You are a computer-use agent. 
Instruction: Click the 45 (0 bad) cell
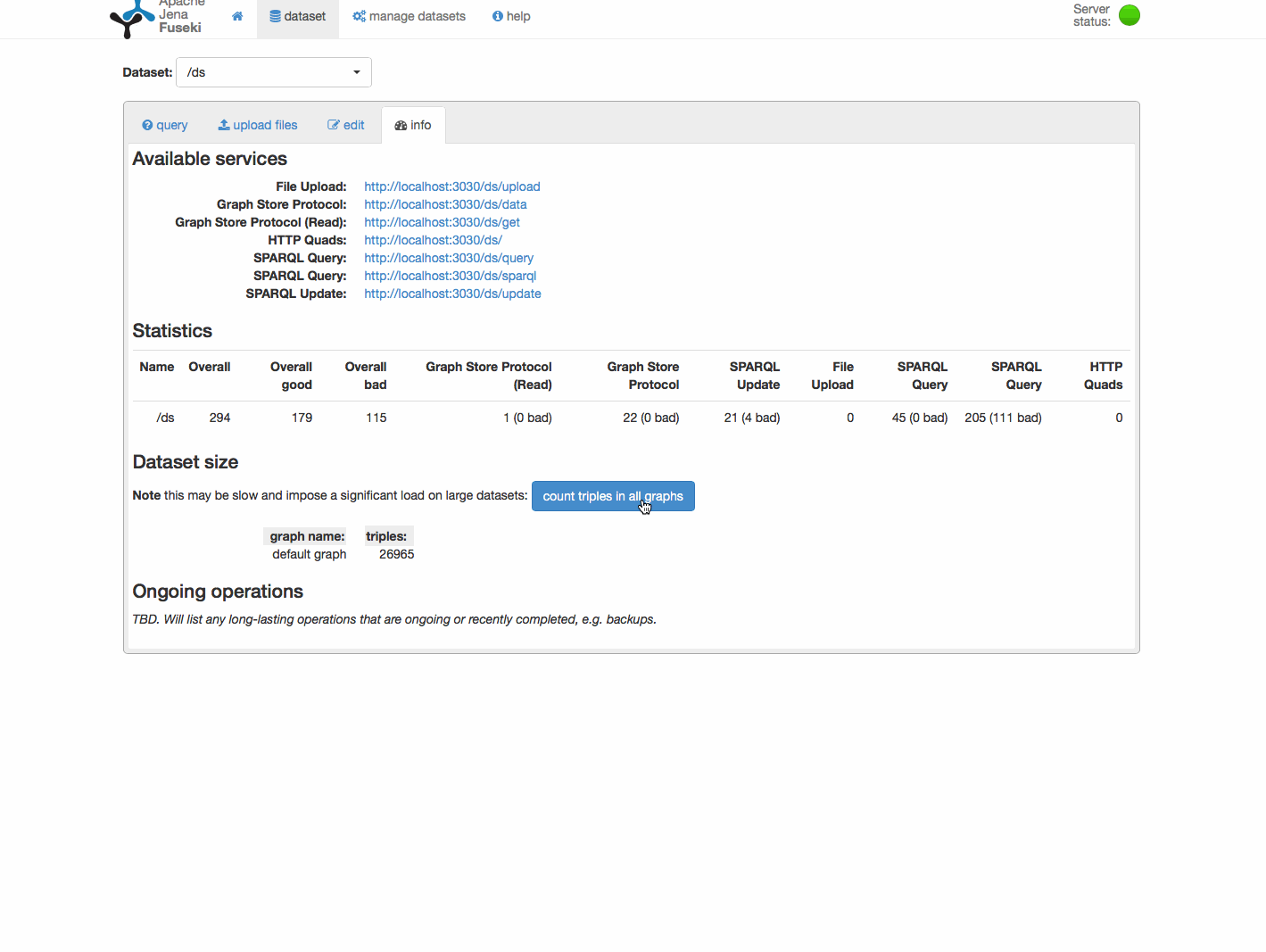tap(920, 418)
